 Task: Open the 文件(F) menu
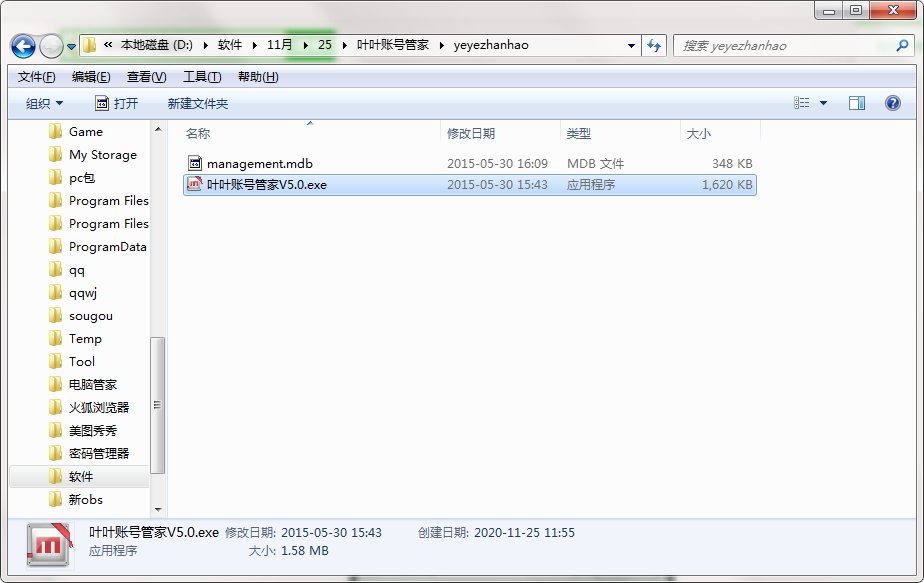coord(37,77)
